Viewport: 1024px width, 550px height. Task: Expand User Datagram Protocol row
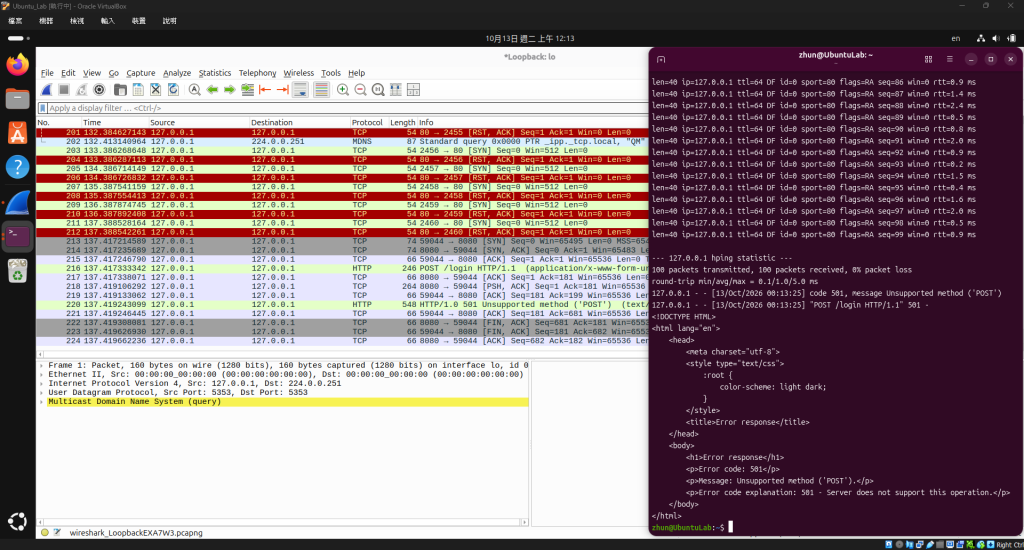point(42,393)
